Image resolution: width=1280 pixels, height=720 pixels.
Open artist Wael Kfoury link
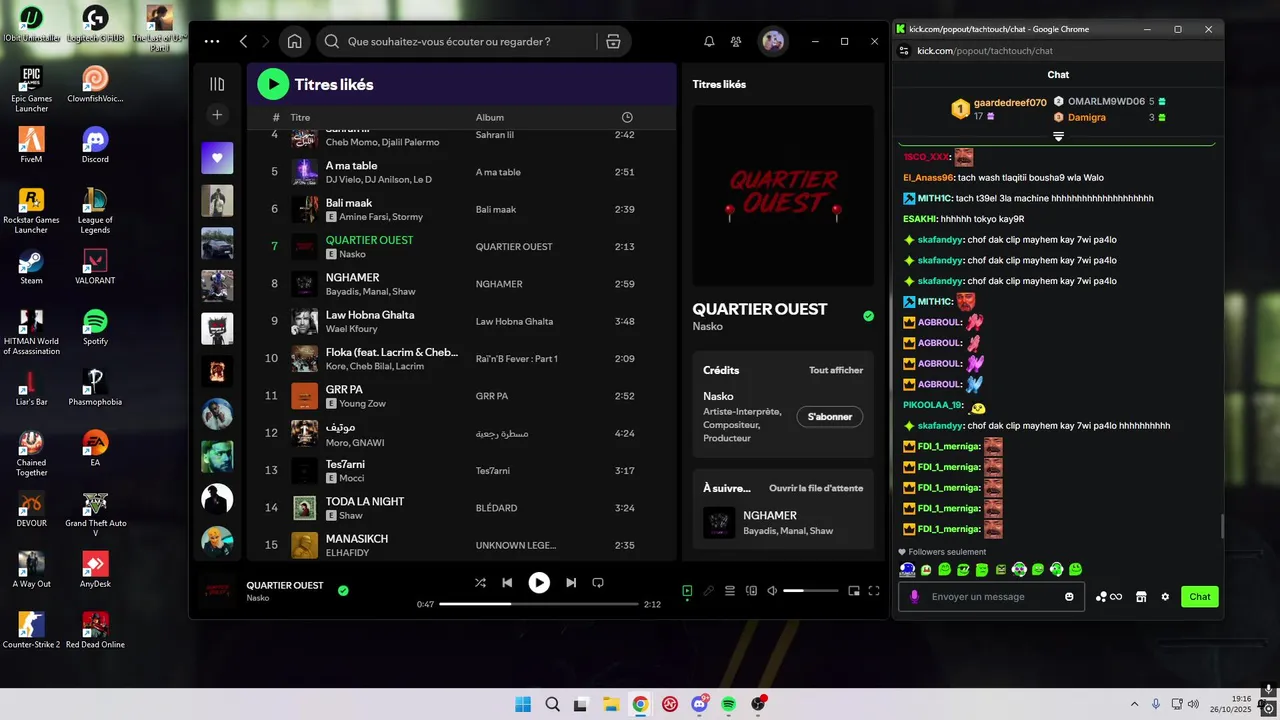(x=351, y=329)
